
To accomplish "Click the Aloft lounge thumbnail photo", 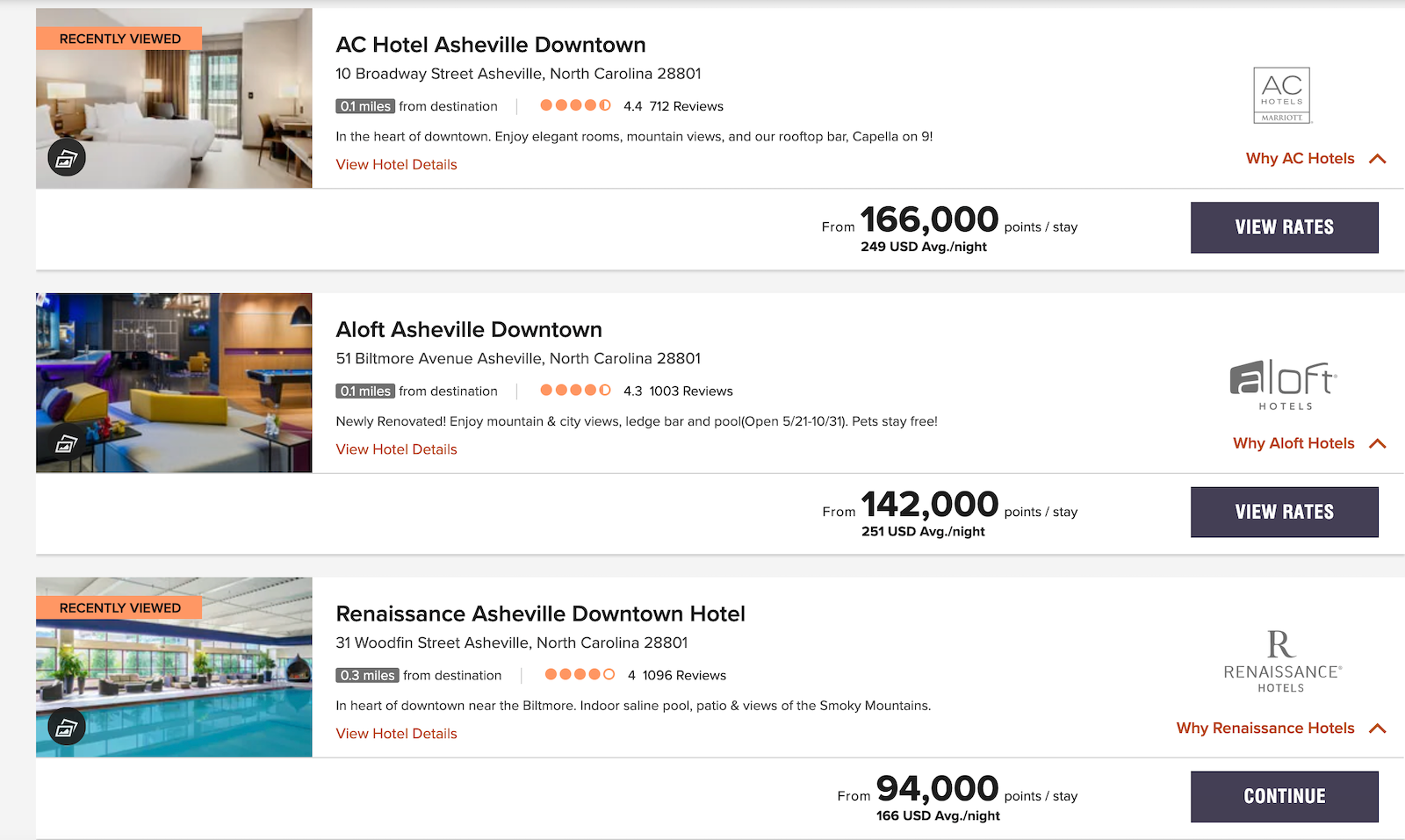I will point(173,382).
